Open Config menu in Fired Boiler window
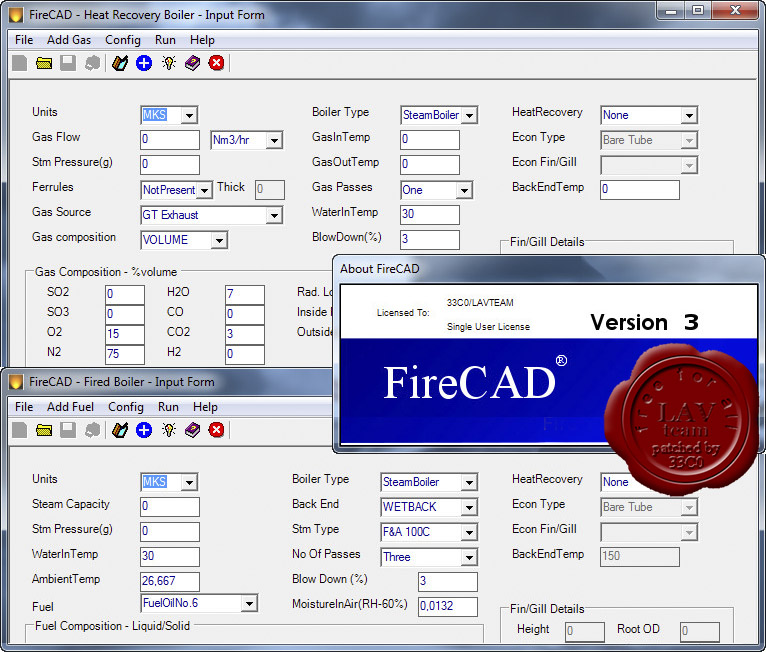This screenshot has height=652, width=766. click(126, 407)
